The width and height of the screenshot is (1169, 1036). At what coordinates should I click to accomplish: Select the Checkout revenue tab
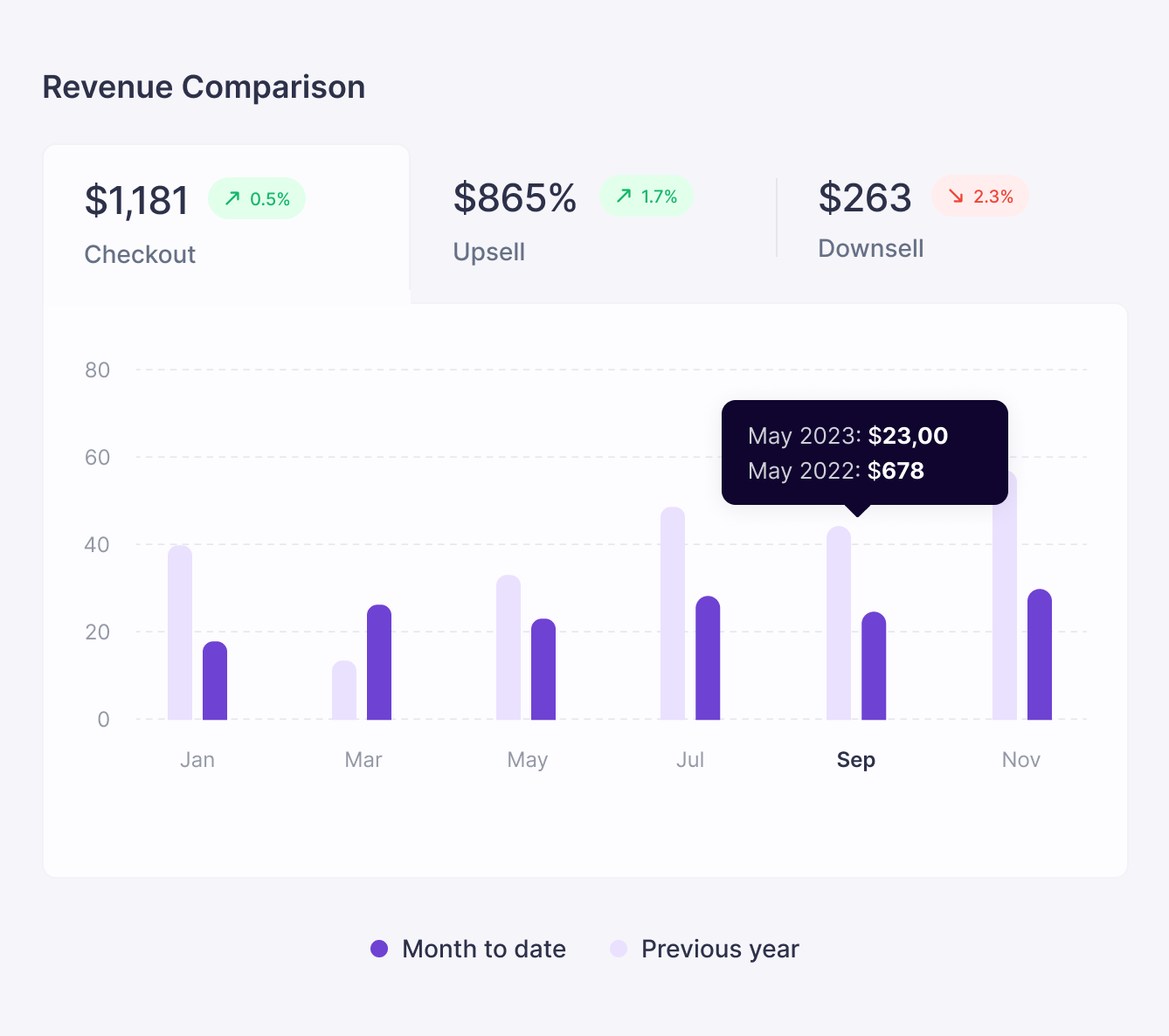pos(225,224)
